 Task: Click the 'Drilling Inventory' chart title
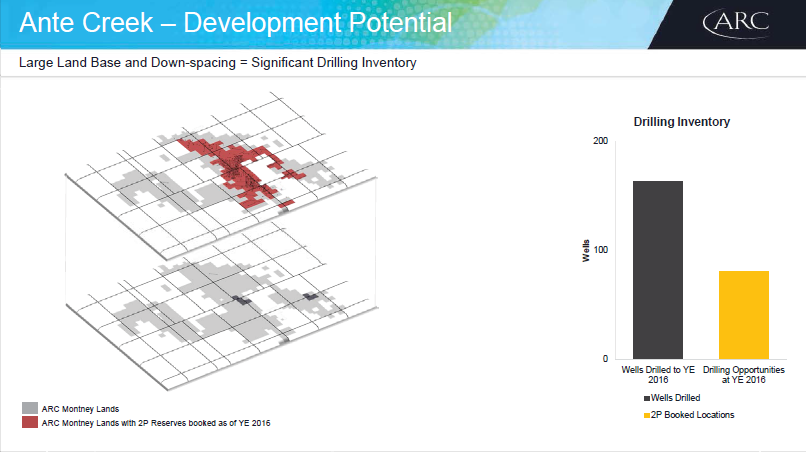[682, 122]
